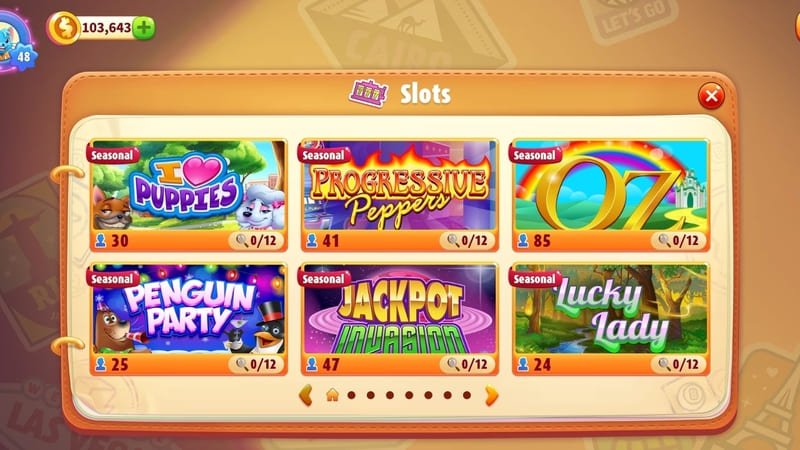The width and height of the screenshot is (800, 450).
Task: Open the Lucky Lady slot game
Action: (x=610, y=319)
